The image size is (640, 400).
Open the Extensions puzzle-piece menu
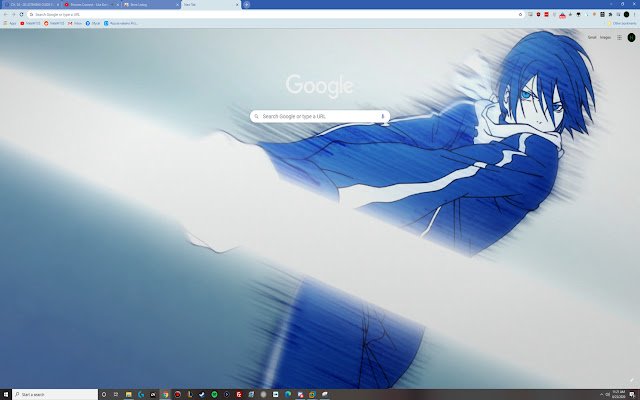pos(610,14)
